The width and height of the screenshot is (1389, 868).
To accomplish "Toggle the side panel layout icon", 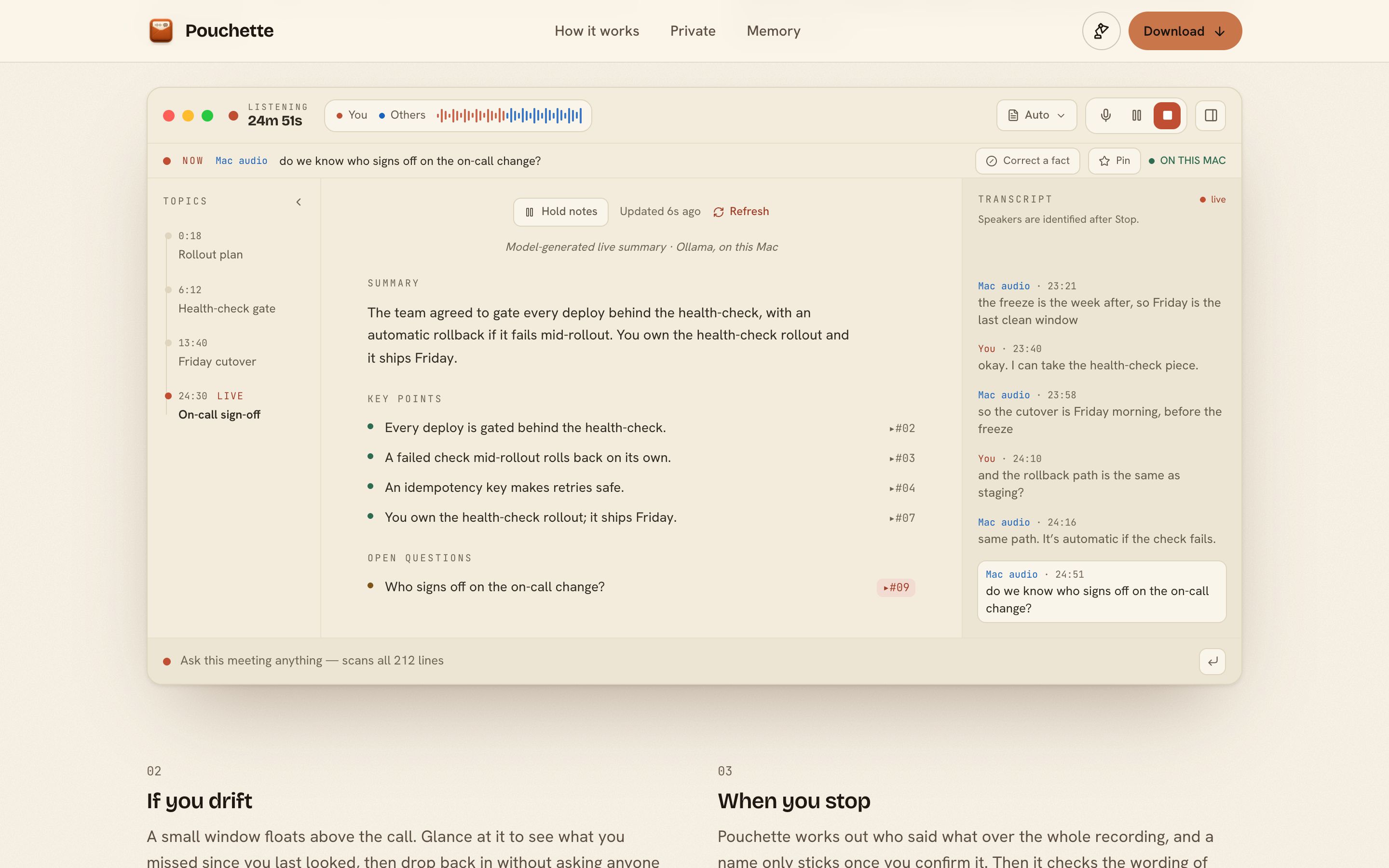I will (1211, 115).
